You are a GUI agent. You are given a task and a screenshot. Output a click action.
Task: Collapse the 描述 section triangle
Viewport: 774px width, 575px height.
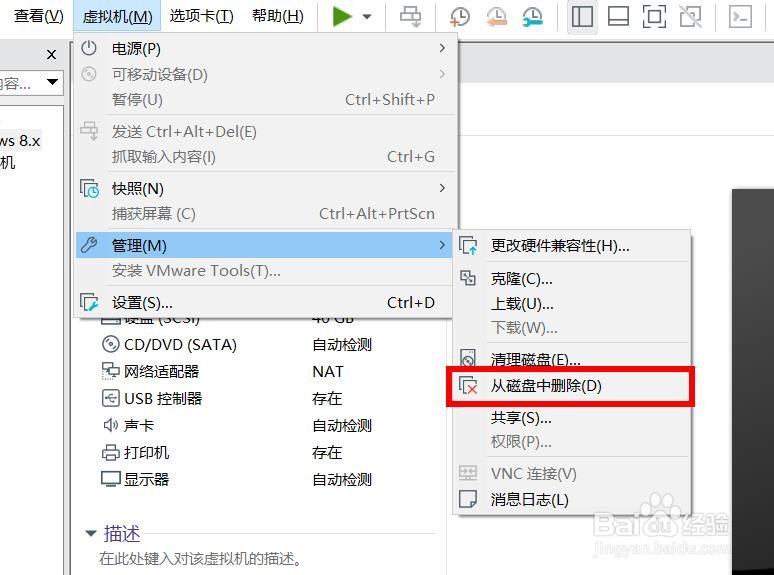coord(90,533)
